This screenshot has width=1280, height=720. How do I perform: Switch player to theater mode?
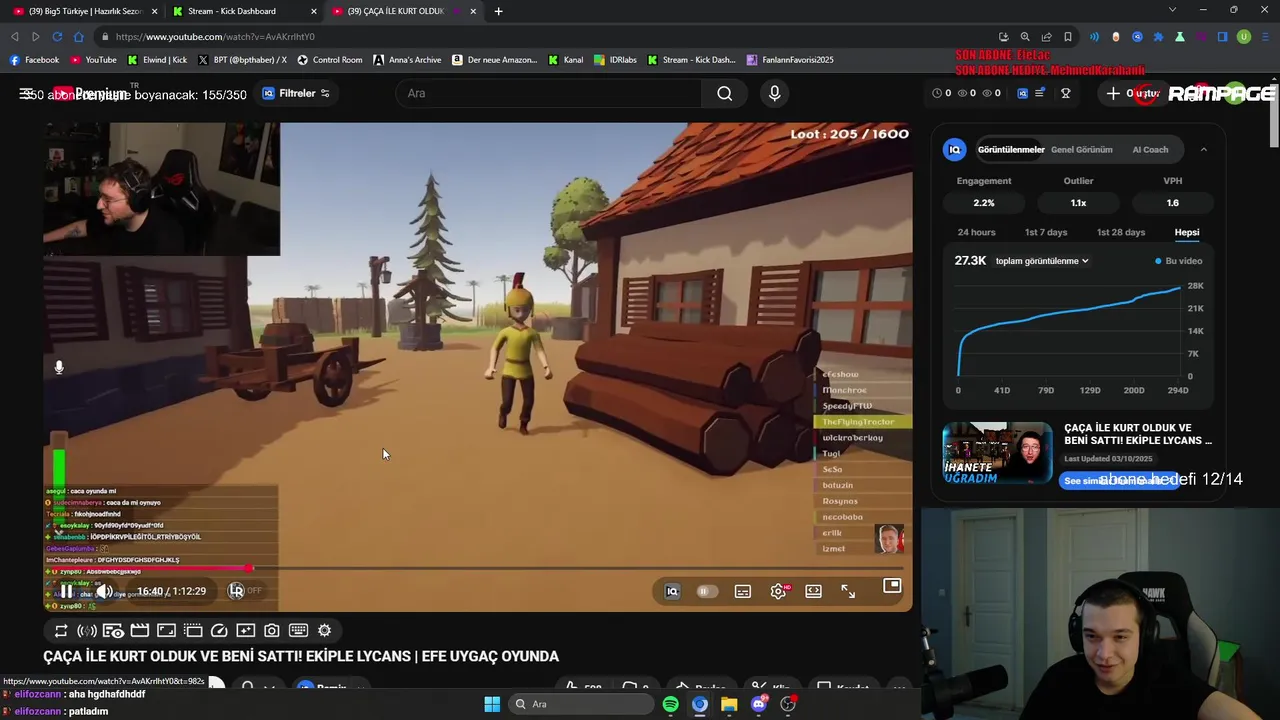tap(814, 591)
